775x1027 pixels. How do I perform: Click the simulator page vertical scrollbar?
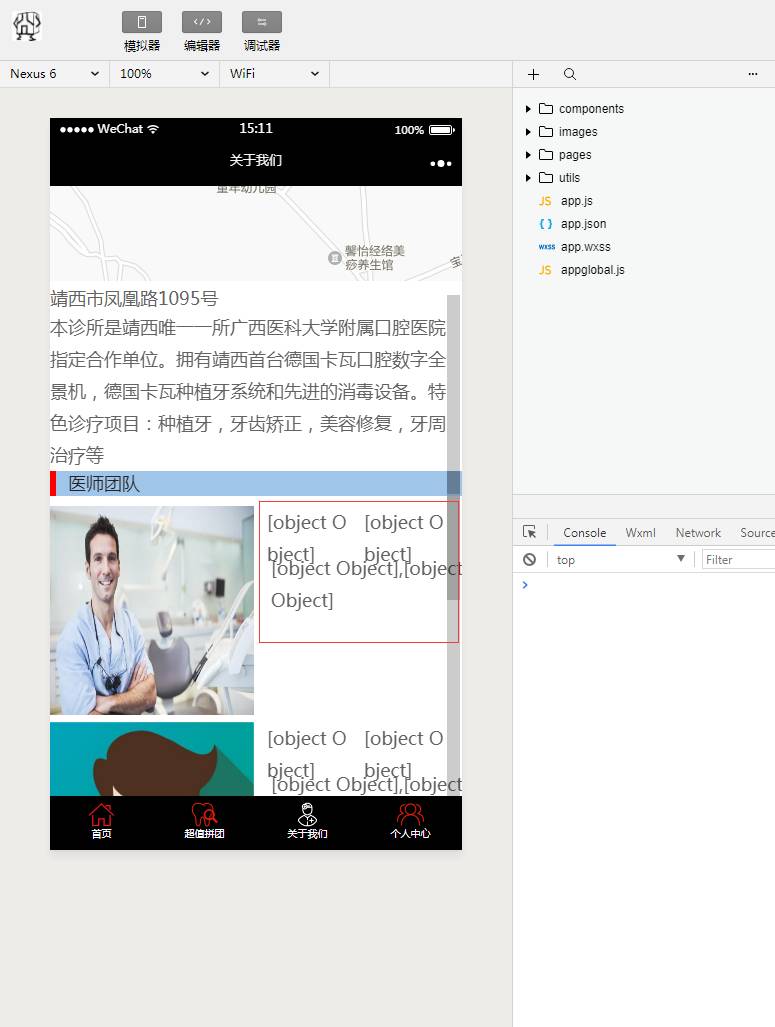click(x=453, y=447)
